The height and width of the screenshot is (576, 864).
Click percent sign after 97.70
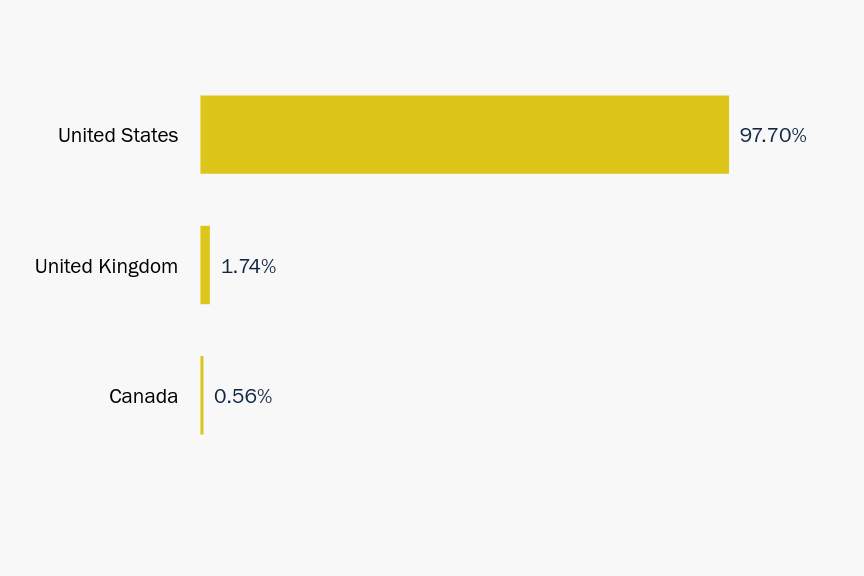click(x=798, y=135)
